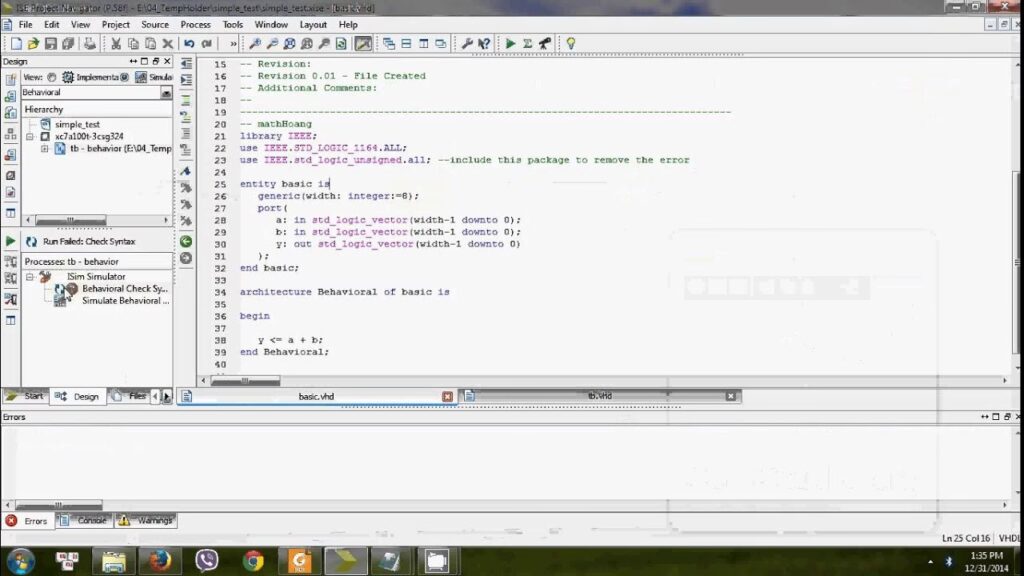Click the green back-navigation arrow beside editor
This screenshot has height=576, width=1024.
point(186,241)
